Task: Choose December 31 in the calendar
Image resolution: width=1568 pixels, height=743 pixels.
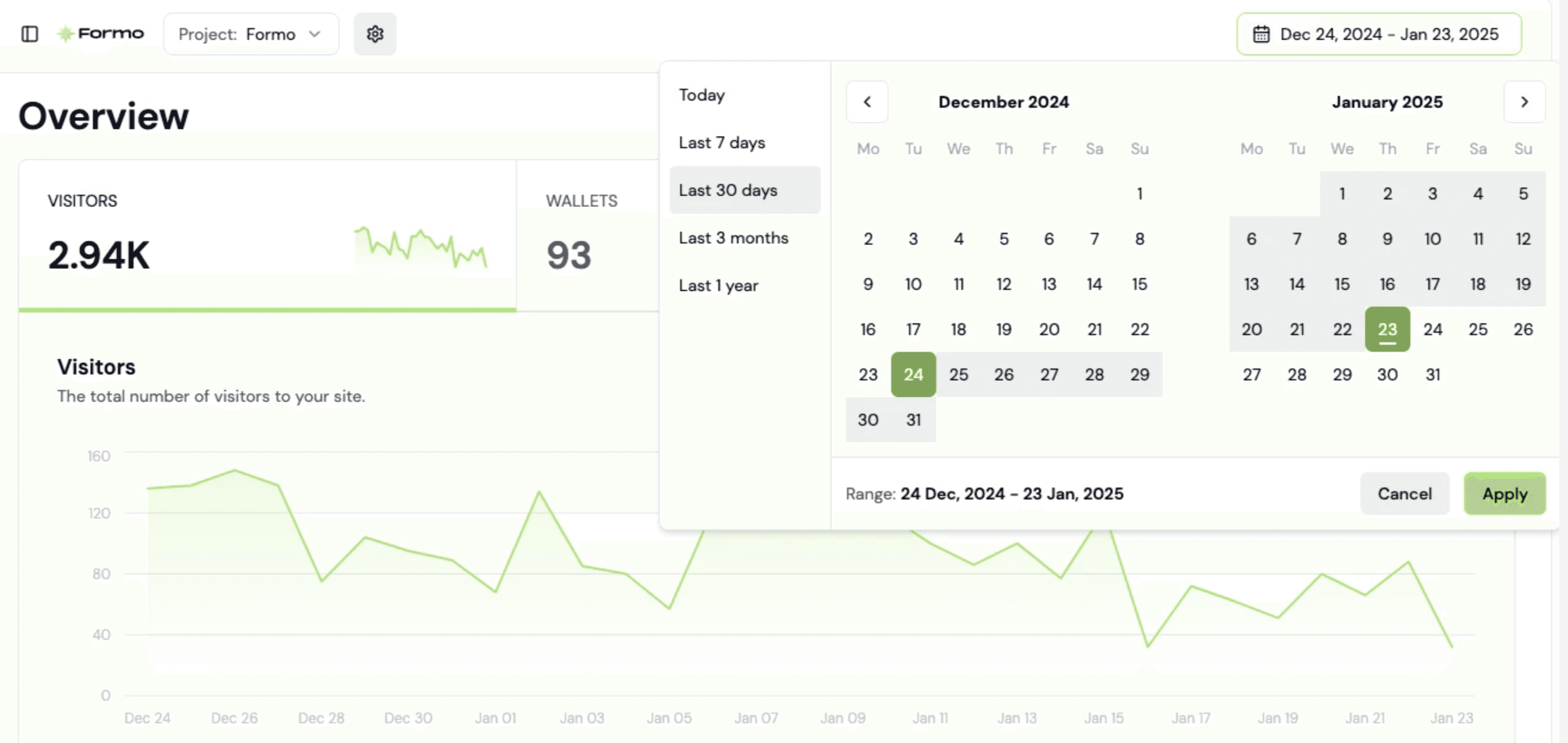Action: tap(913, 420)
